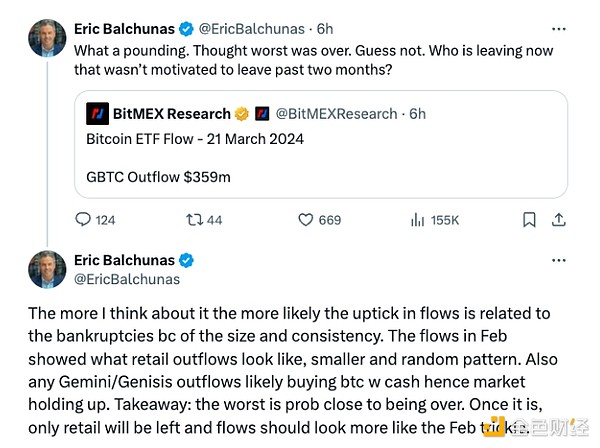Click @EricBalchunas handle under second tweet name

127,279
